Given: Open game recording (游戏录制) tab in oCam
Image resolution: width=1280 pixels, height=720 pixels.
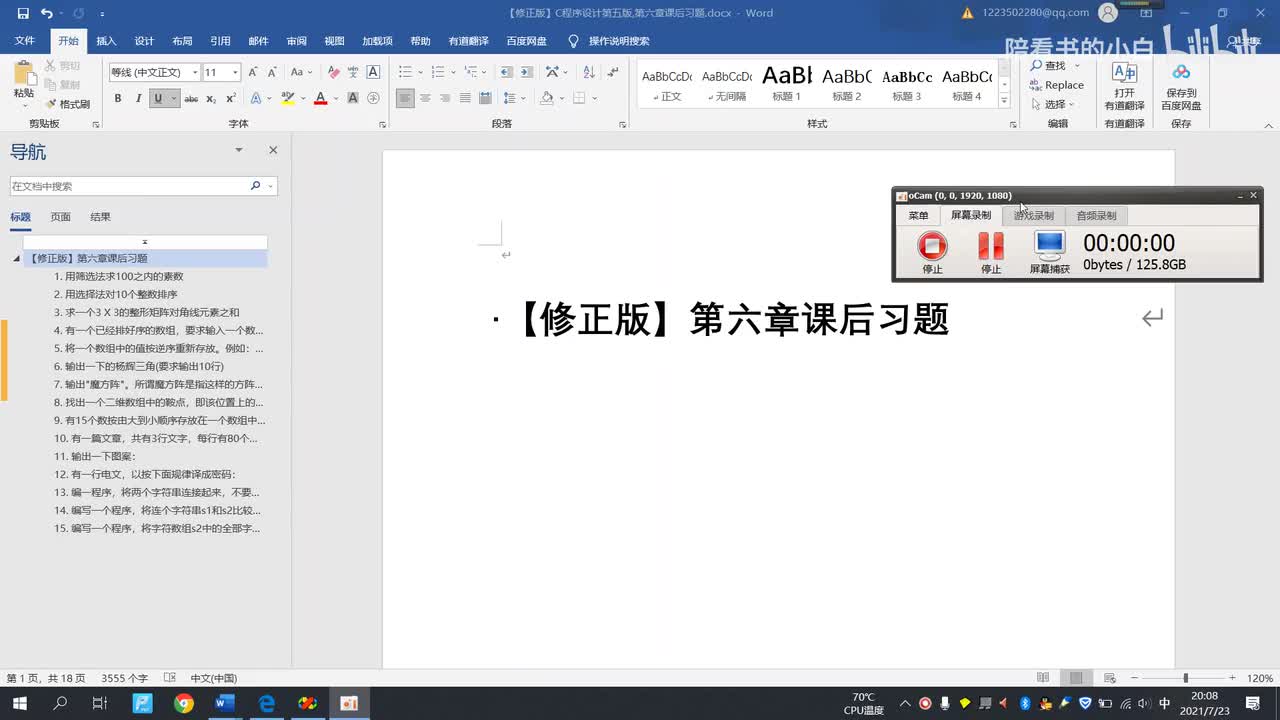Looking at the screenshot, I should (1033, 216).
